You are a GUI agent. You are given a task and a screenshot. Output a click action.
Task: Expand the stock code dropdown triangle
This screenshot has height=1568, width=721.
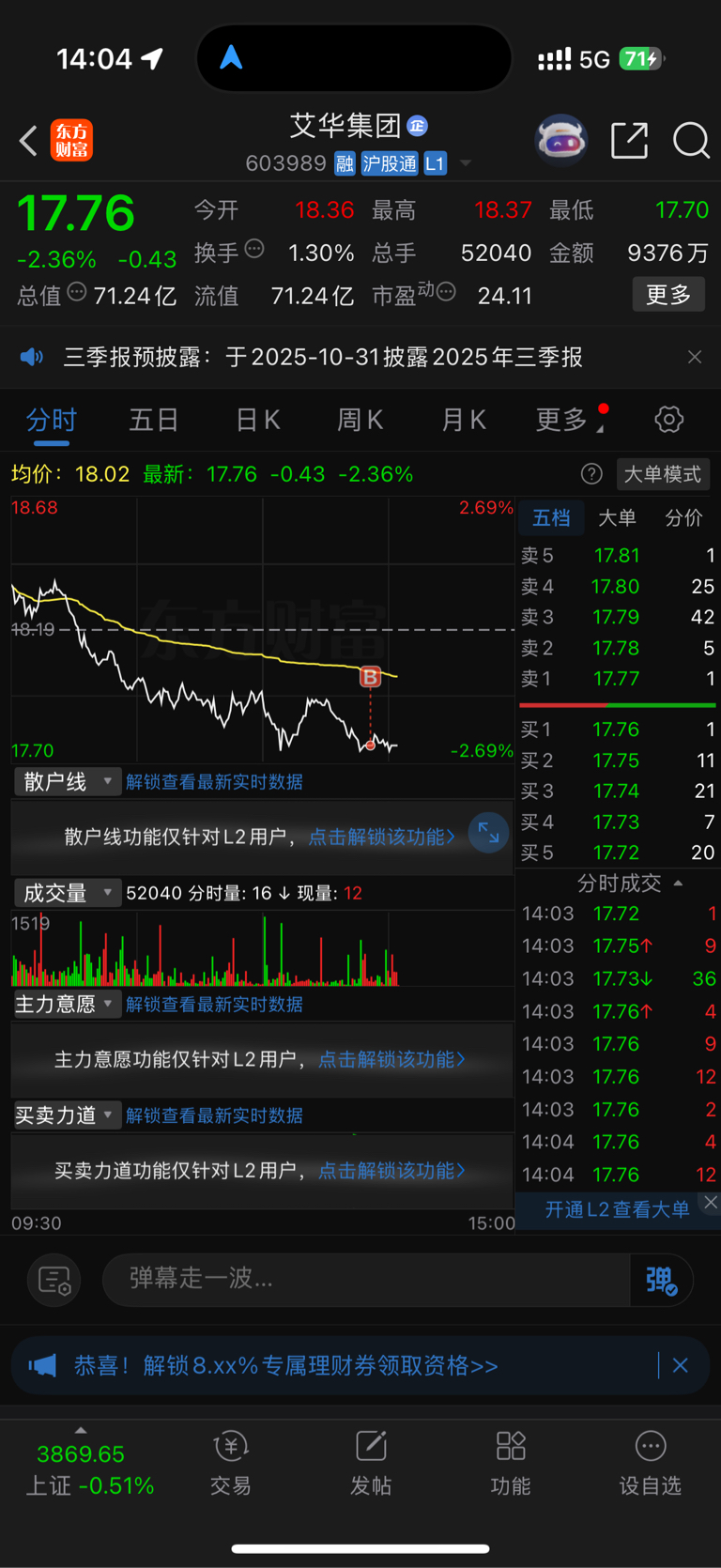point(465,164)
